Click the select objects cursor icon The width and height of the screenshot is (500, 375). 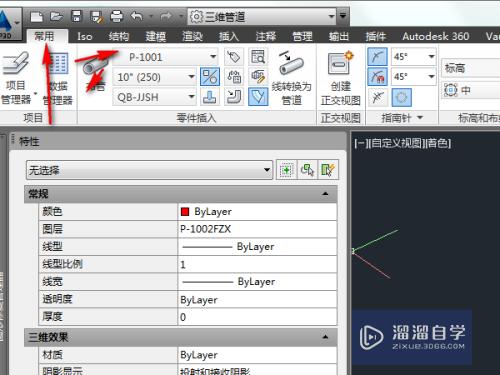(307, 170)
